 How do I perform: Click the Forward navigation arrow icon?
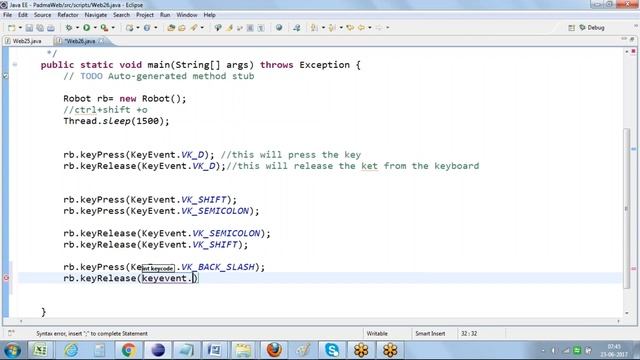(379, 28)
